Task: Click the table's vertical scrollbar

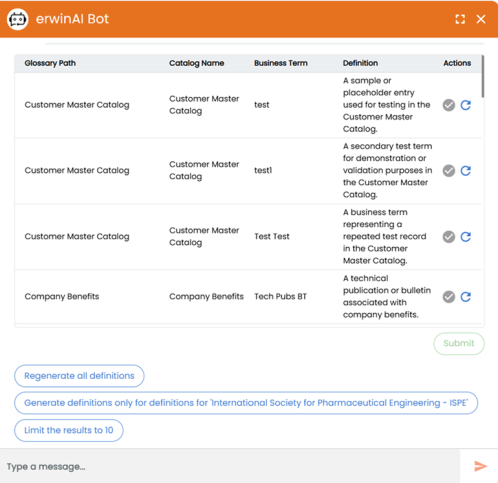Action: click(483, 77)
